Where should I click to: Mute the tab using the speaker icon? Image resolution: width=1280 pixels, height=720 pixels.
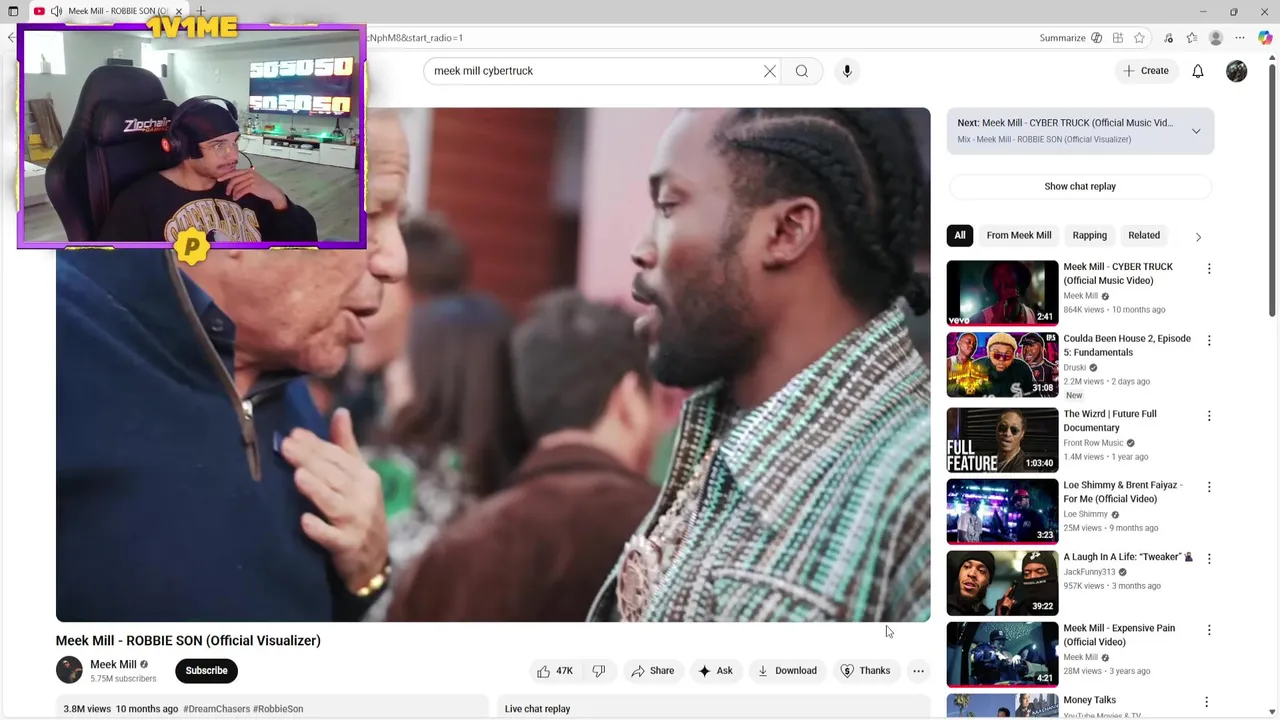click(57, 11)
